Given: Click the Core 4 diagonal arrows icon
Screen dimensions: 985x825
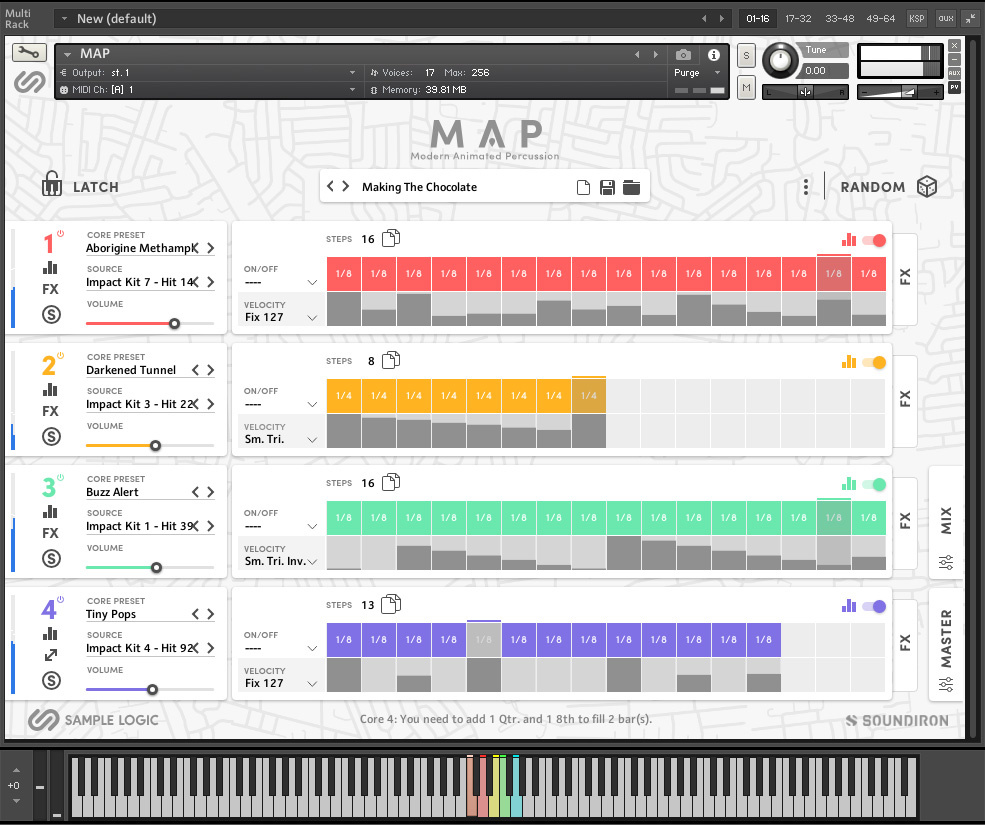Looking at the screenshot, I should click(x=51, y=655).
